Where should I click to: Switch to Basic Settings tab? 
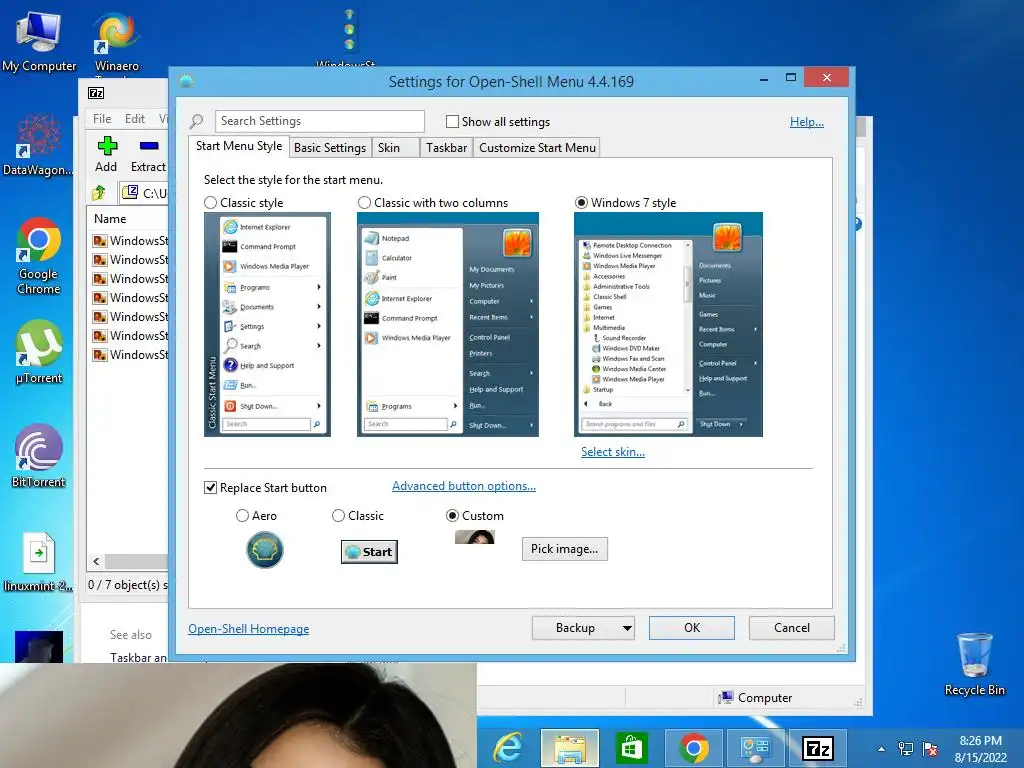pos(330,148)
